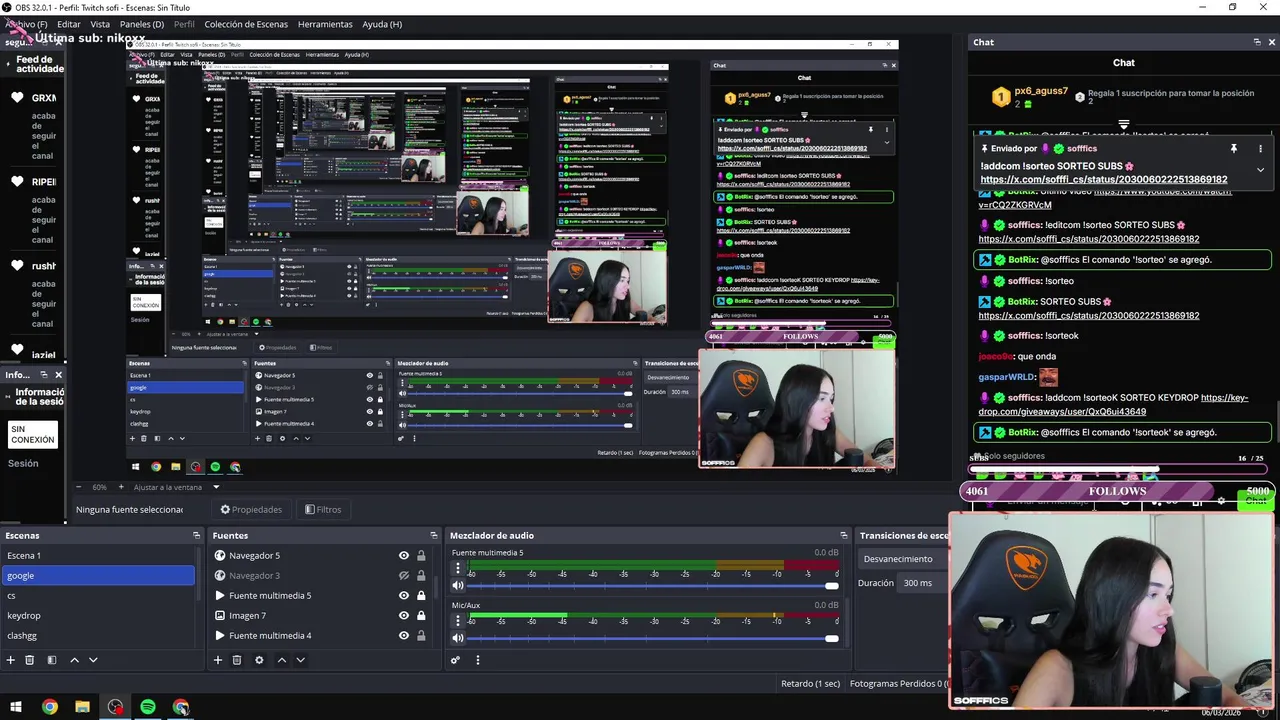Open Mic/Aux mixer options dots
1280x720 pixels.
458,620
